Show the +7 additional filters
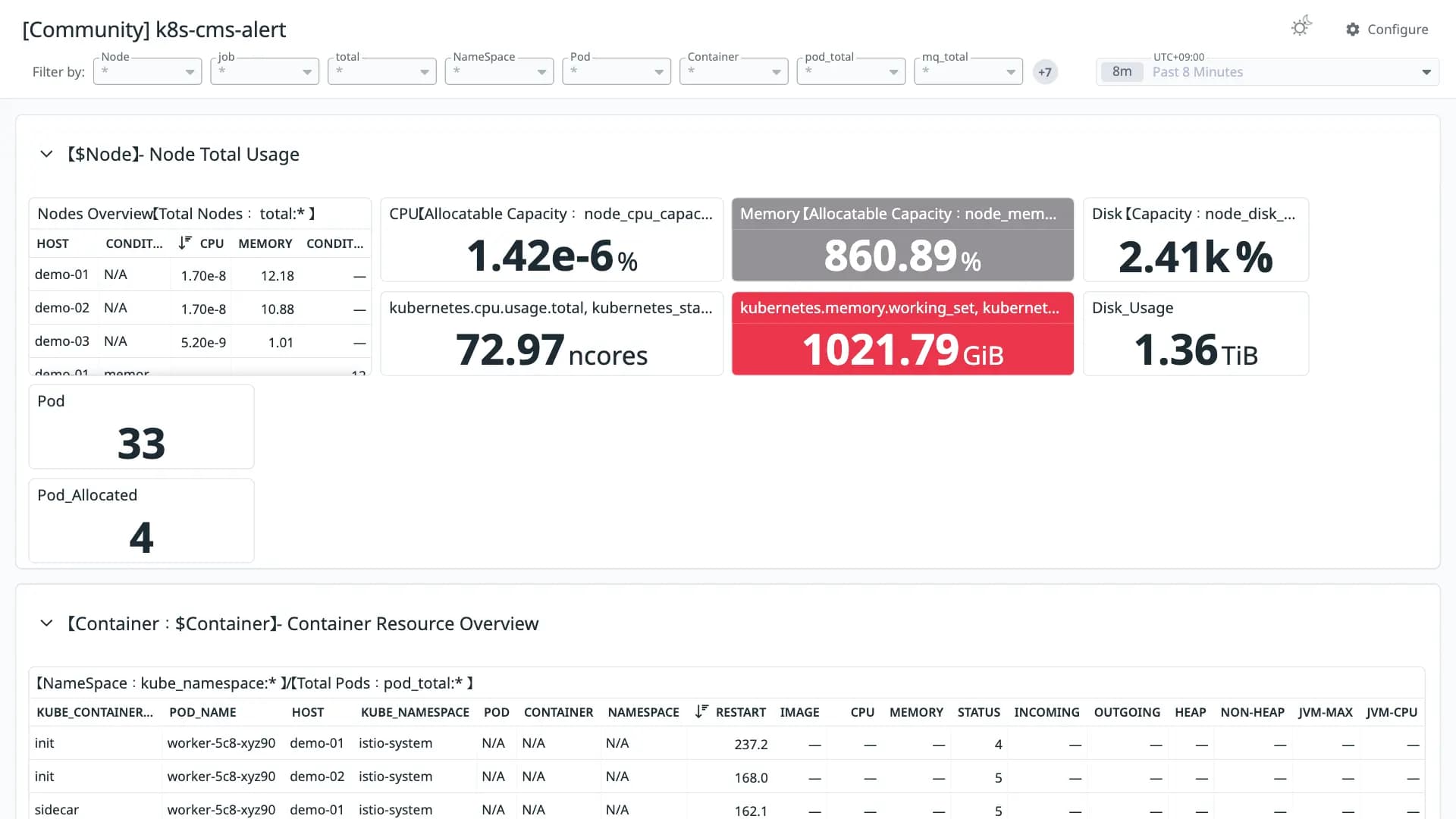 point(1045,72)
